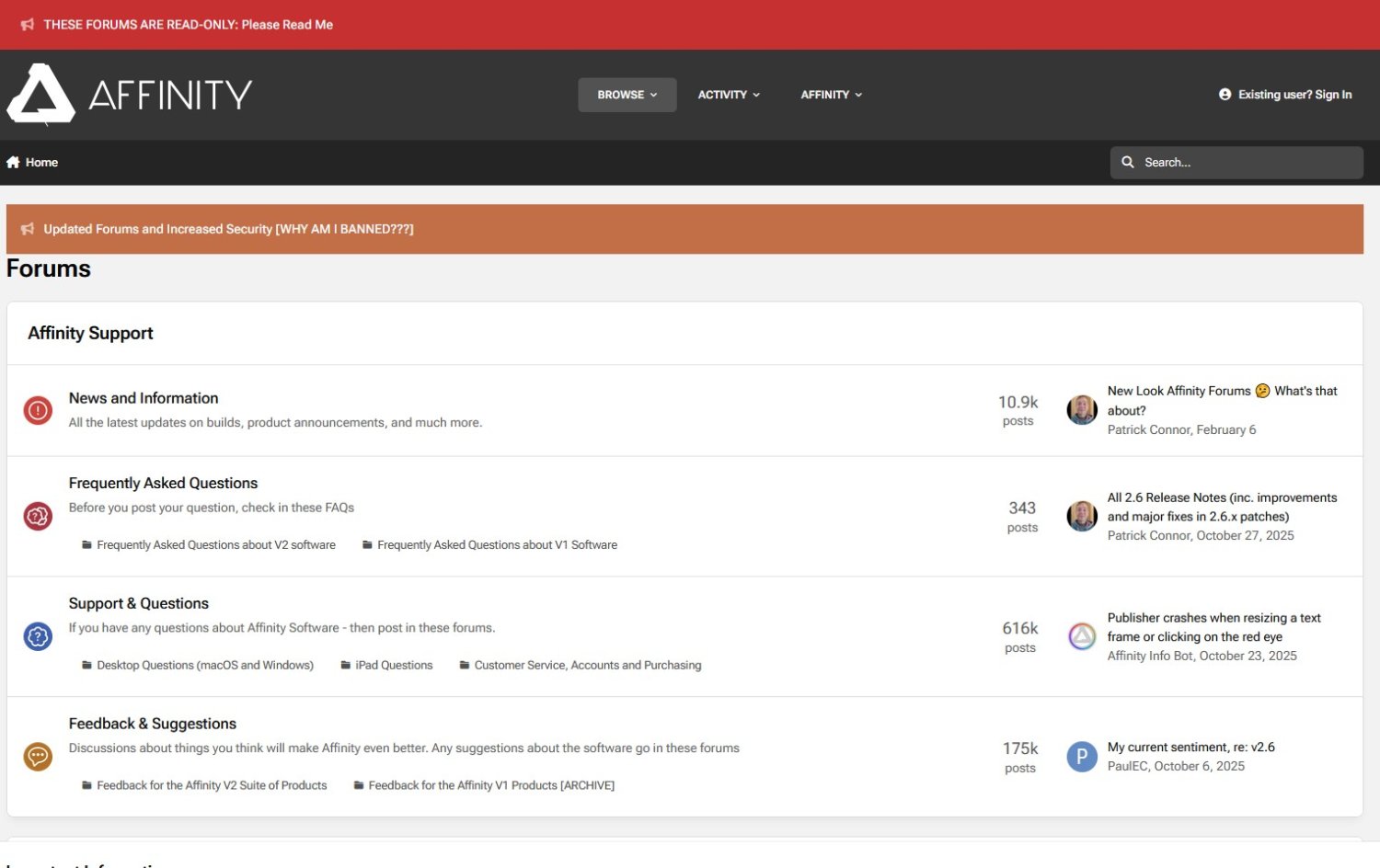Click the Home house icon
Image resolution: width=1380 pixels, height=868 pixels.
click(13, 162)
